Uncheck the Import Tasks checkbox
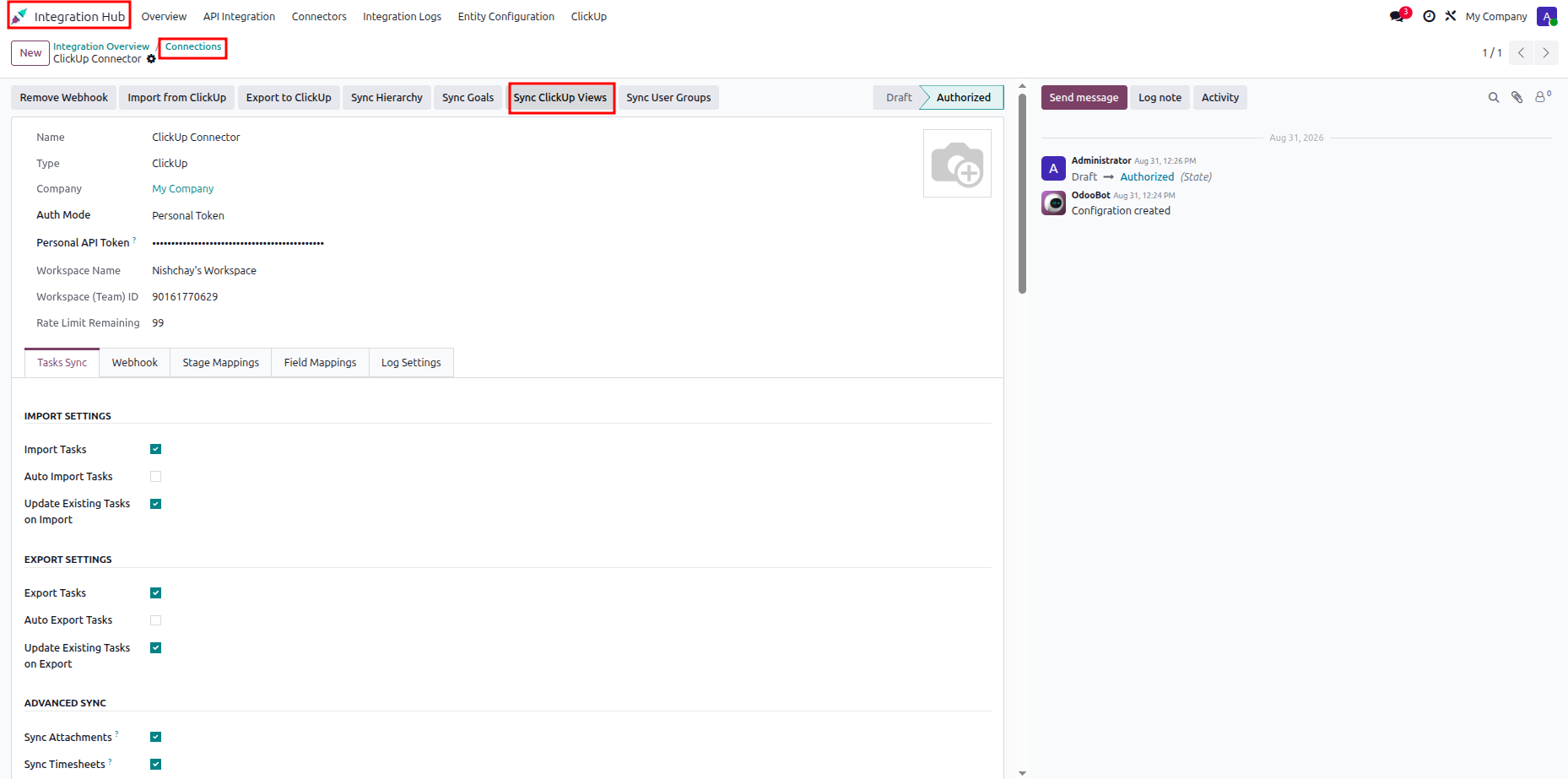Image resolution: width=1568 pixels, height=779 pixels. pos(155,449)
